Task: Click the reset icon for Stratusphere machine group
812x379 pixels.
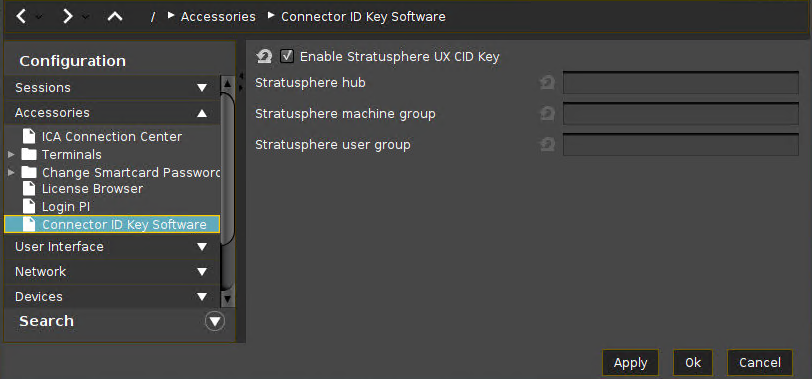Action: tap(547, 113)
